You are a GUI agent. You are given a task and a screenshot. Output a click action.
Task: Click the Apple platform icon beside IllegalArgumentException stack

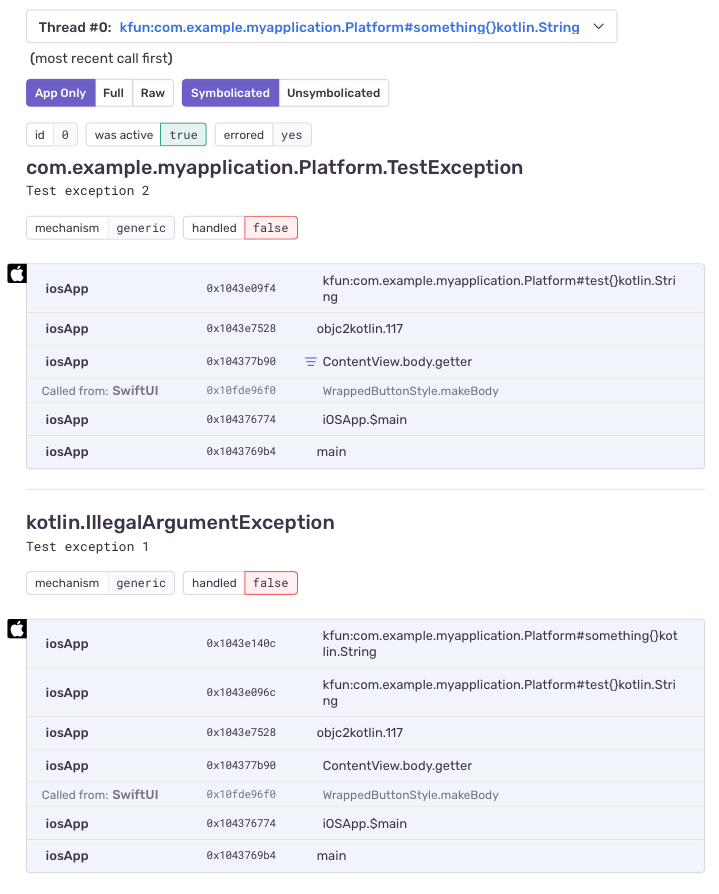[x=17, y=629]
